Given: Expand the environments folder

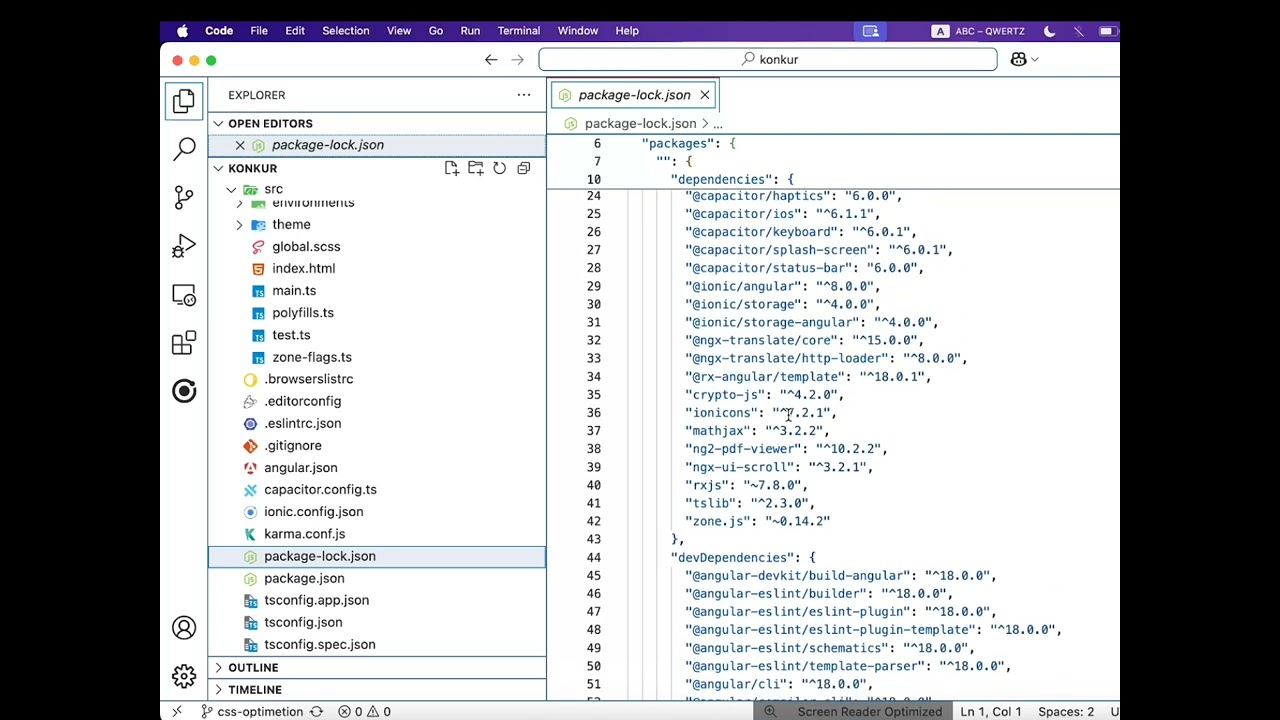Looking at the screenshot, I should coord(240,203).
